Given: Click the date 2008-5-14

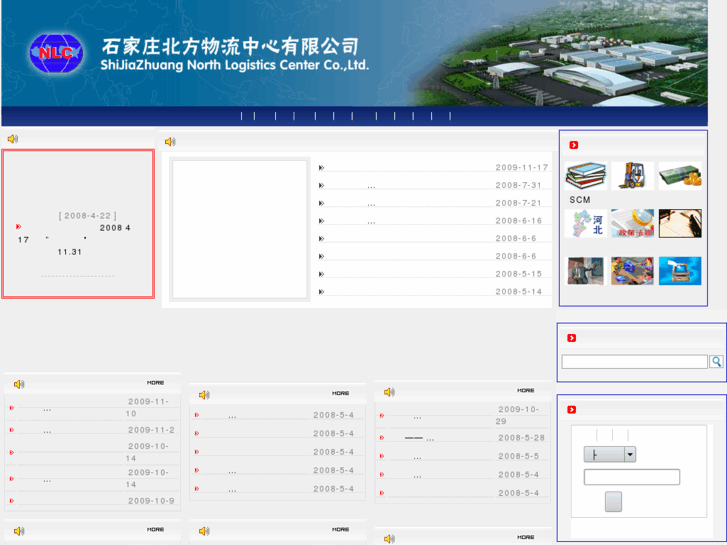Looking at the screenshot, I should (518, 291).
